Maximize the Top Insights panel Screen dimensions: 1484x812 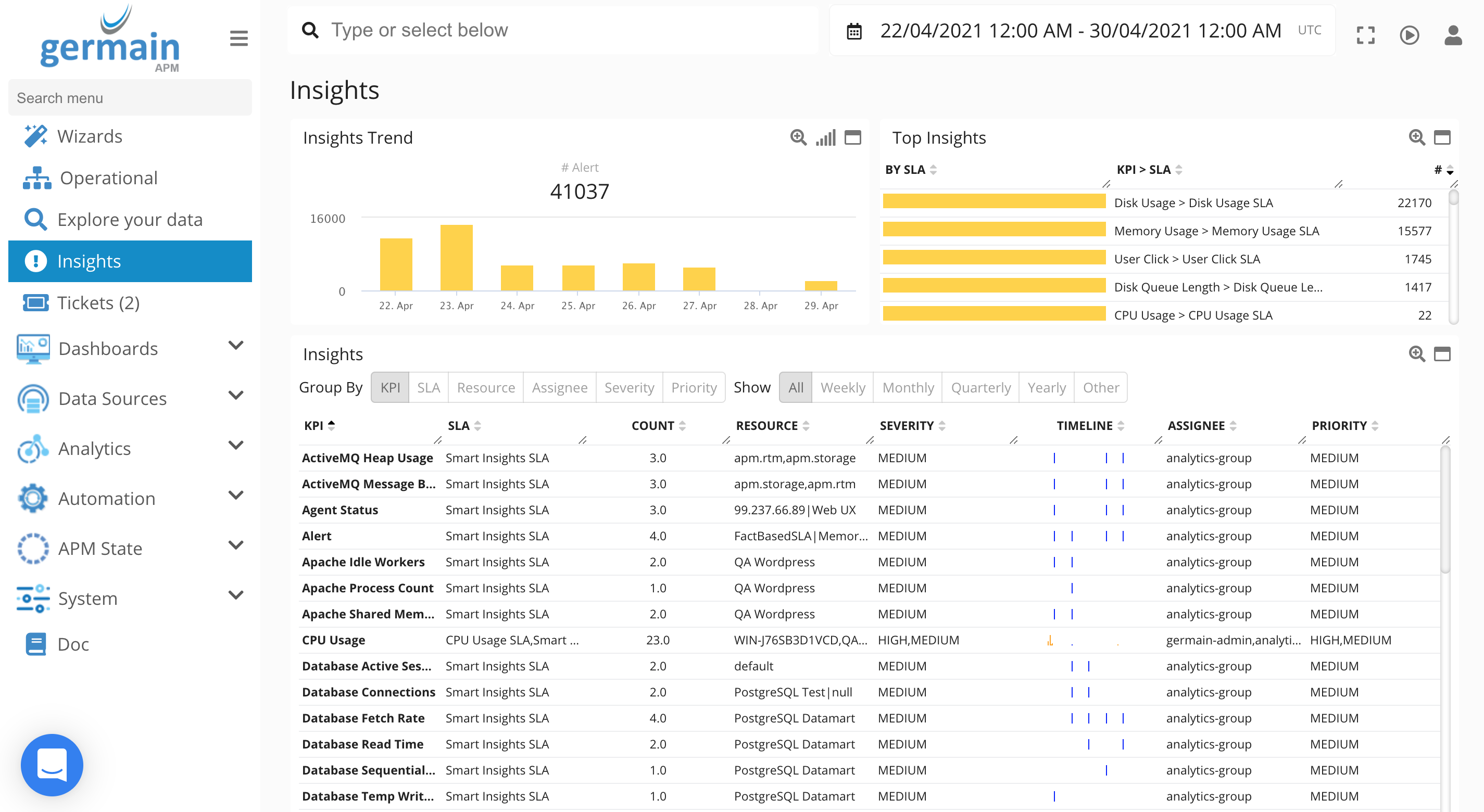pyautogui.click(x=1441, y=137)
